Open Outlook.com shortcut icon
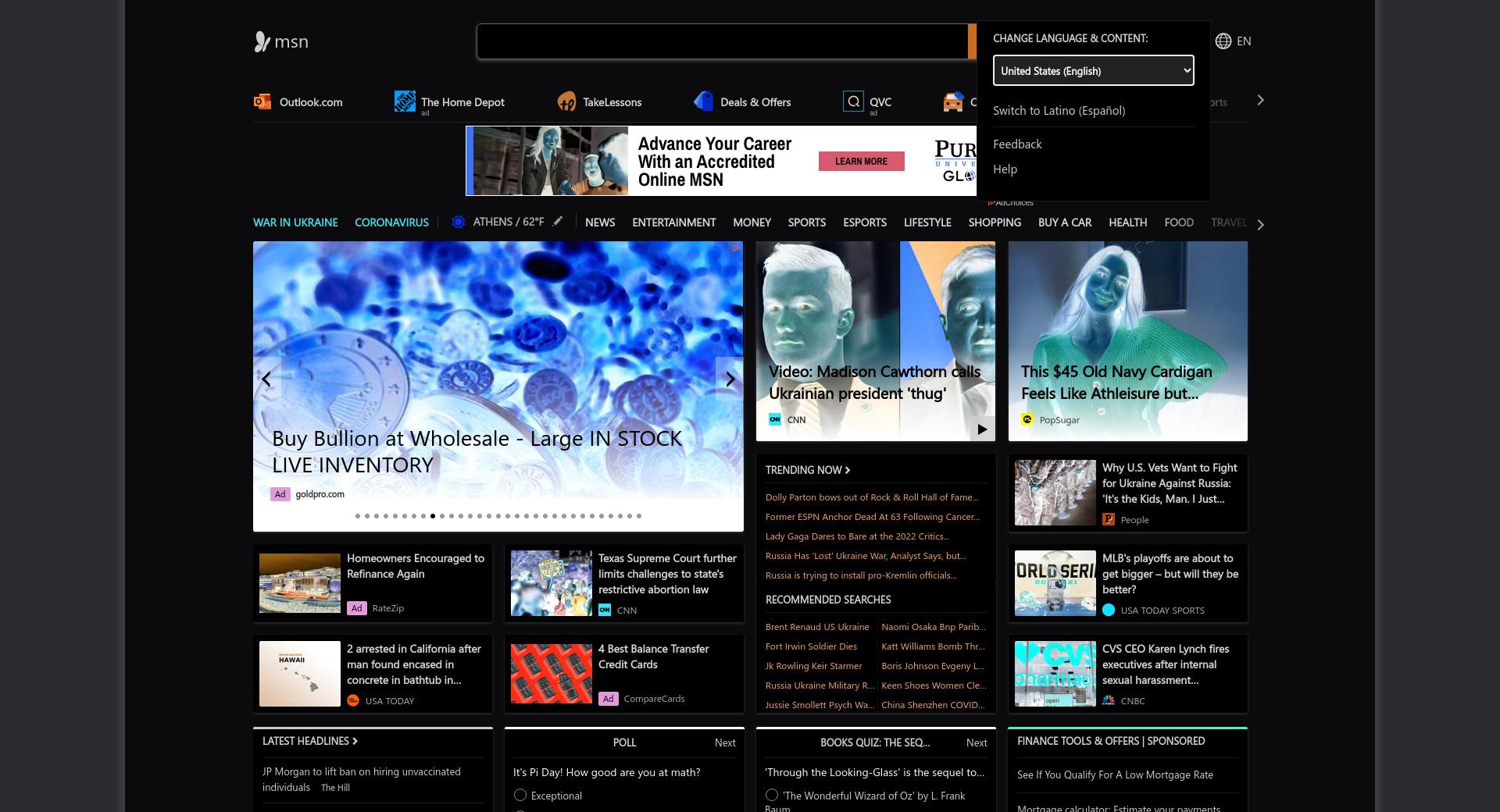Screen dimensions: 1500x812 click(x=262, y=101)
